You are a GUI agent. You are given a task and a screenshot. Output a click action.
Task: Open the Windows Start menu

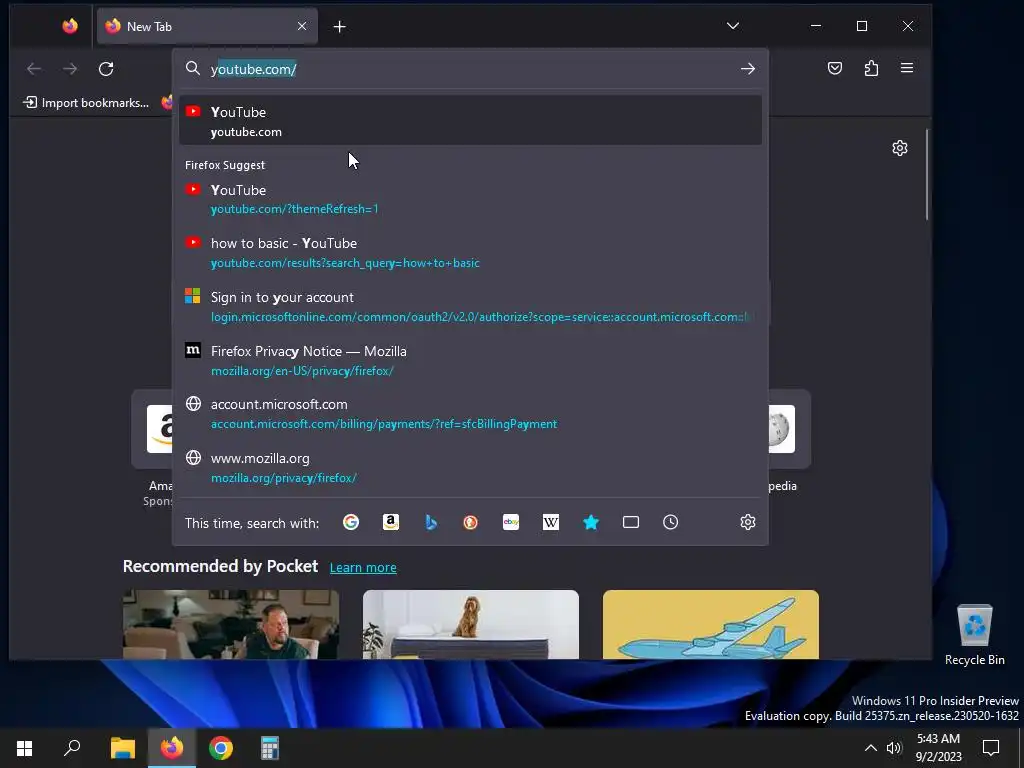pos(24,748)
